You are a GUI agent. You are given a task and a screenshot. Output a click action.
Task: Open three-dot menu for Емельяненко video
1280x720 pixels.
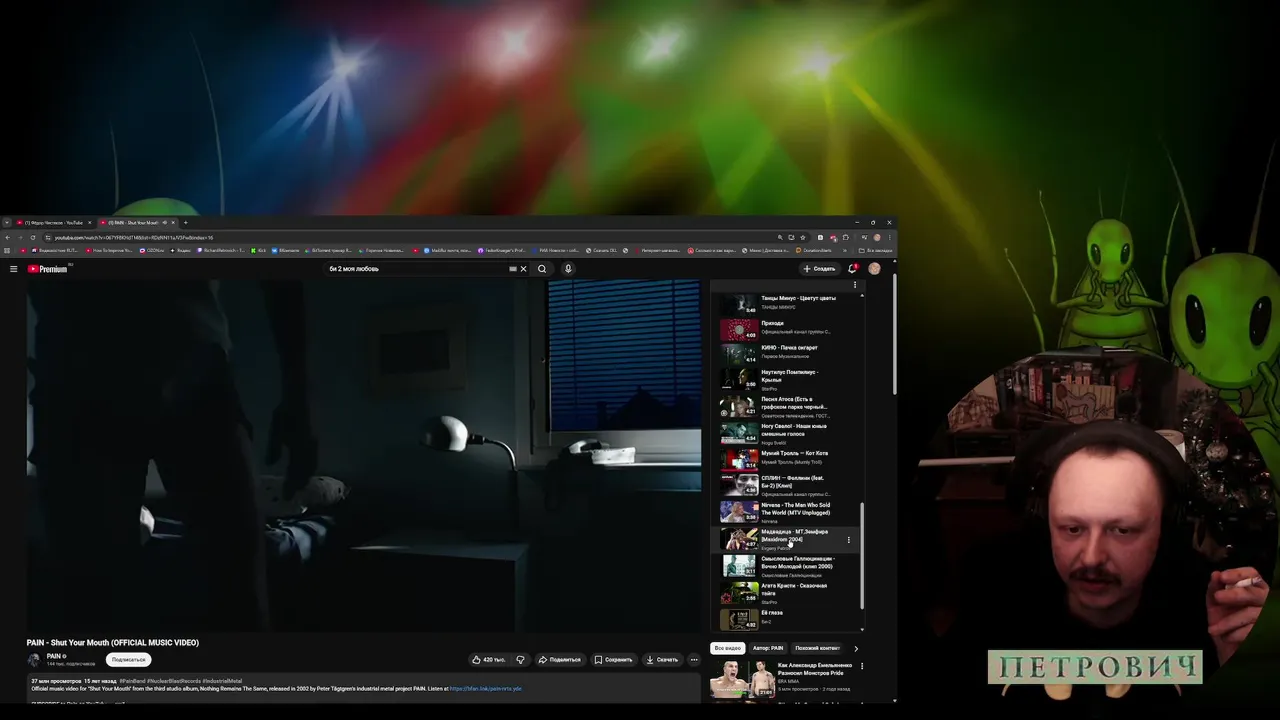862,666
